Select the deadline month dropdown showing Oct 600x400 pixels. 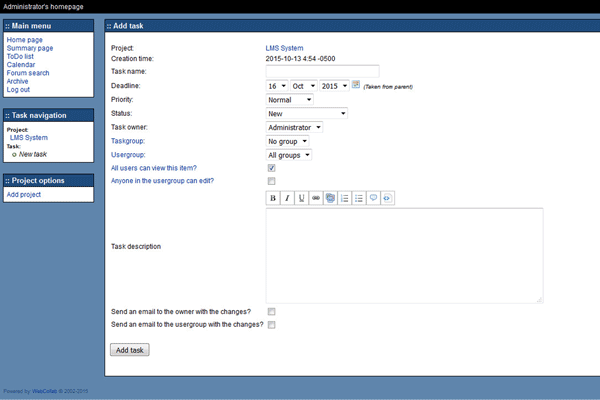[303, 86]
